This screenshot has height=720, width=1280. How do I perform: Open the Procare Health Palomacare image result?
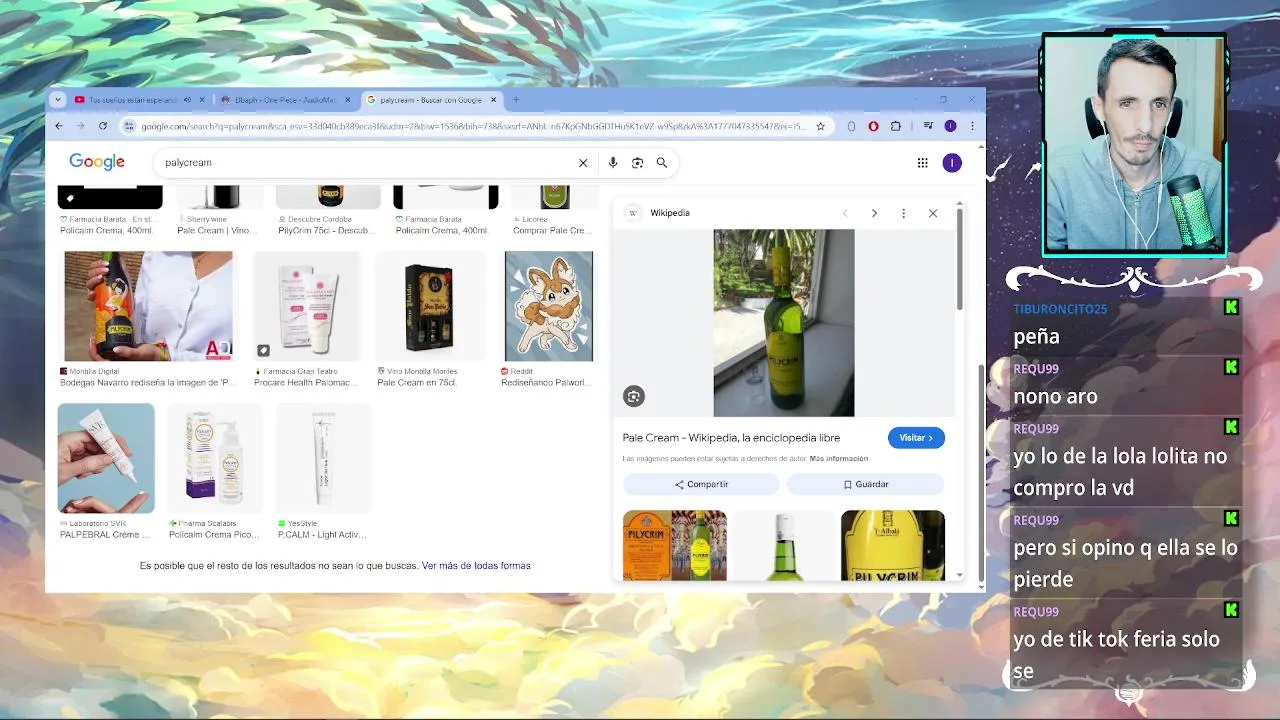click(x=306, y=306)
